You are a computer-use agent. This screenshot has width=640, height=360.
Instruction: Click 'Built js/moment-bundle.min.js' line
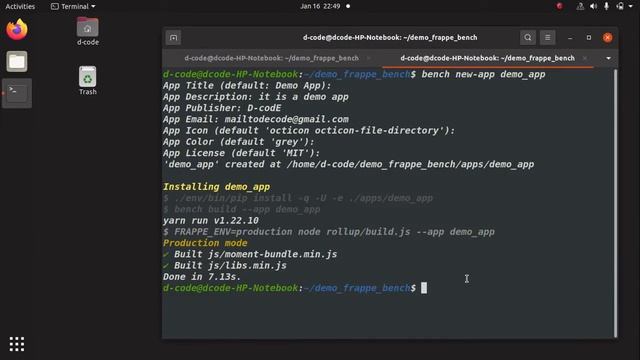point(250,254)
